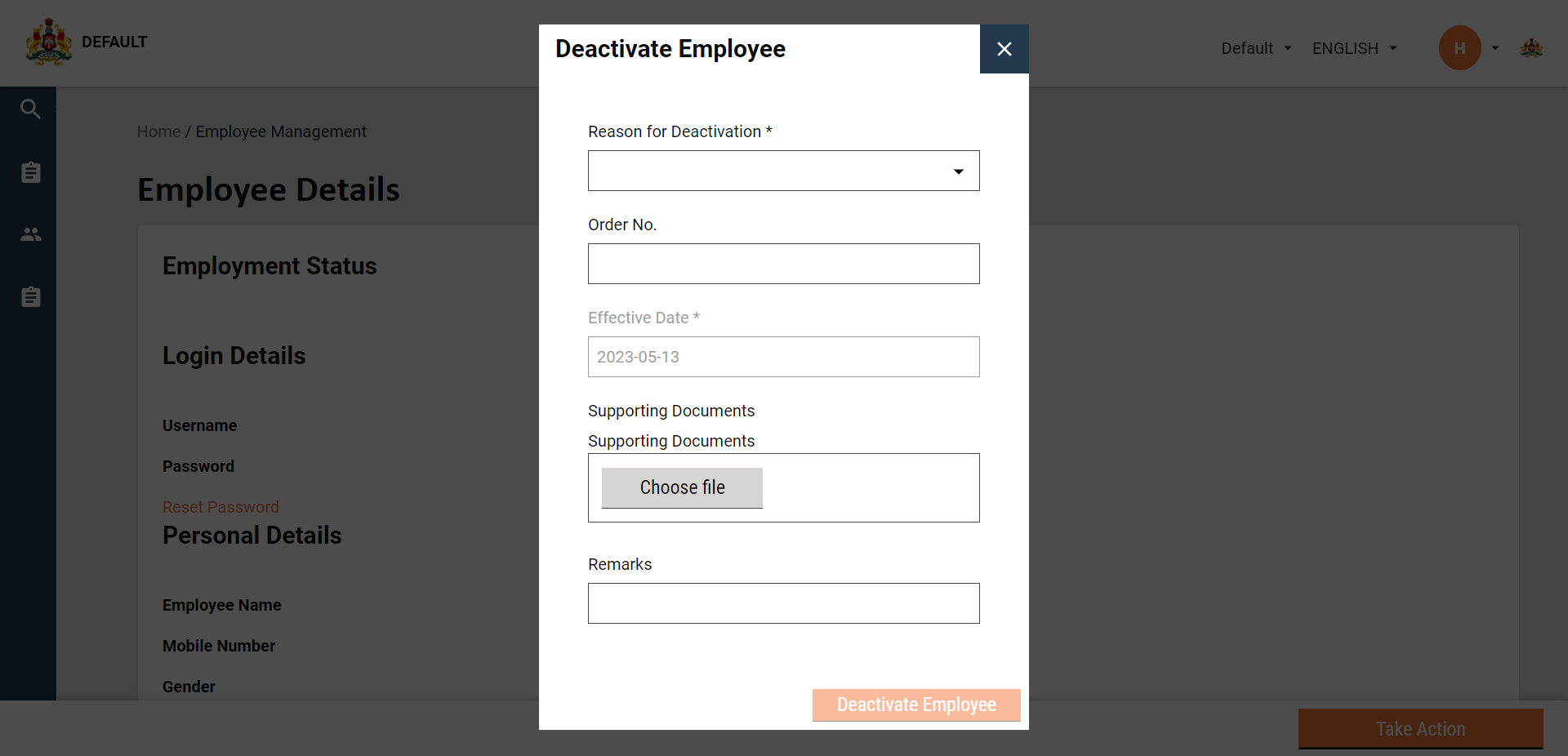Expand the user profile dropdown arrow
The height and width of the screenshot is (756, 1568).
[1495, 48]
